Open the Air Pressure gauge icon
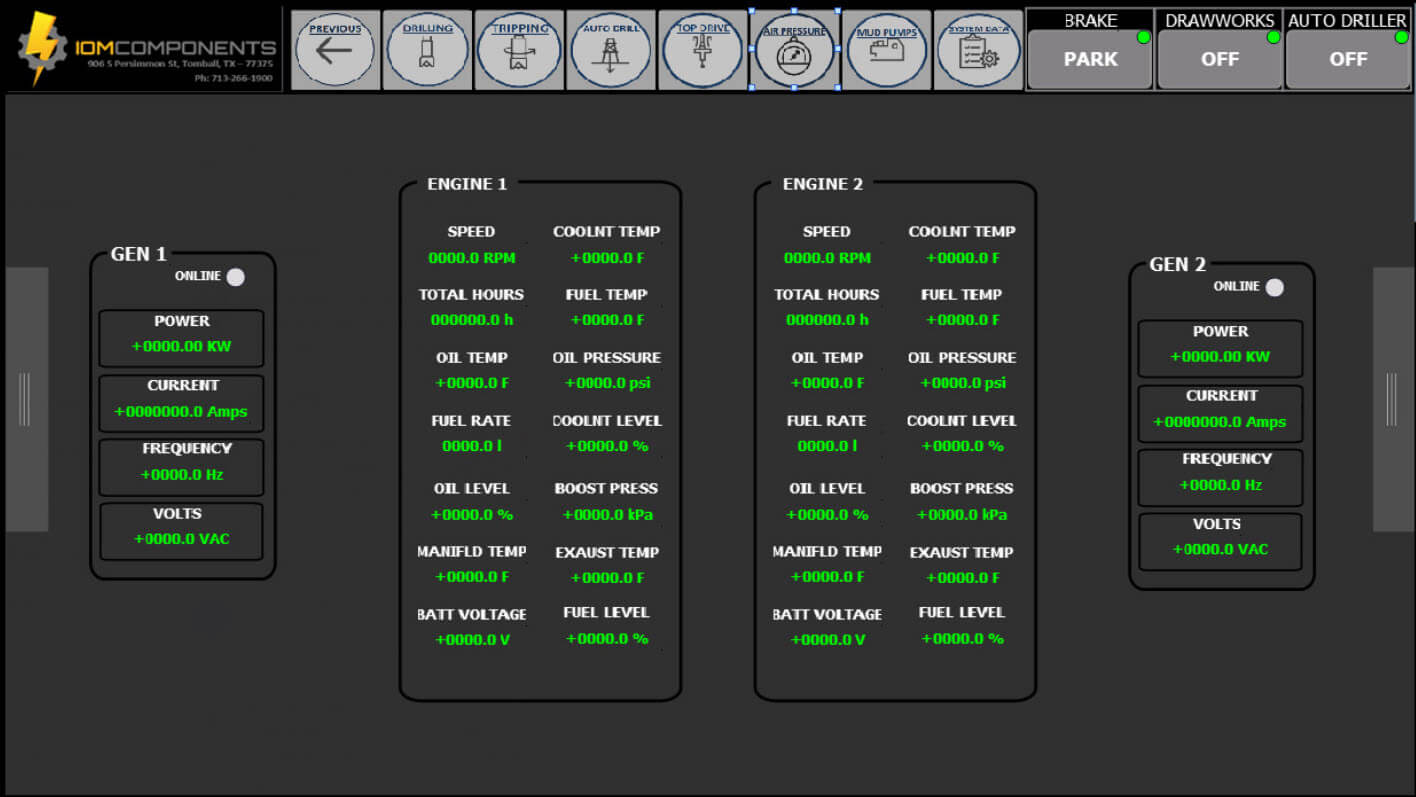 794,50
